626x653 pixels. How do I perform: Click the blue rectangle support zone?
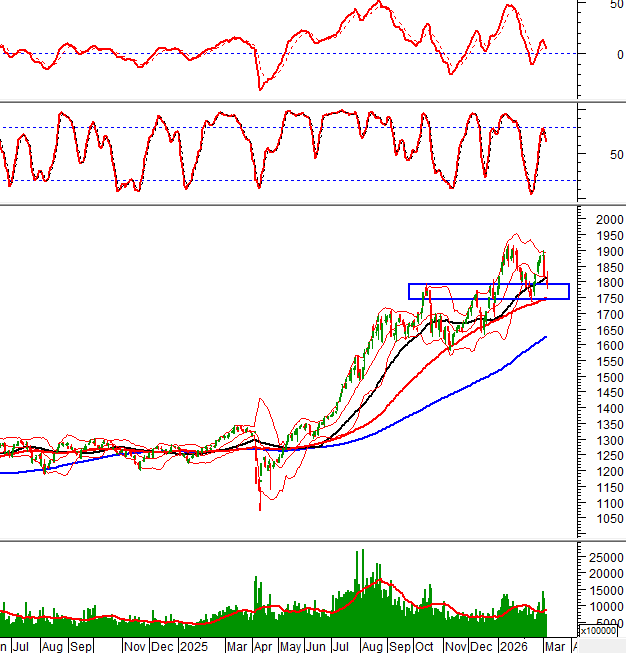pyautogui.click(x=488, y=291)
